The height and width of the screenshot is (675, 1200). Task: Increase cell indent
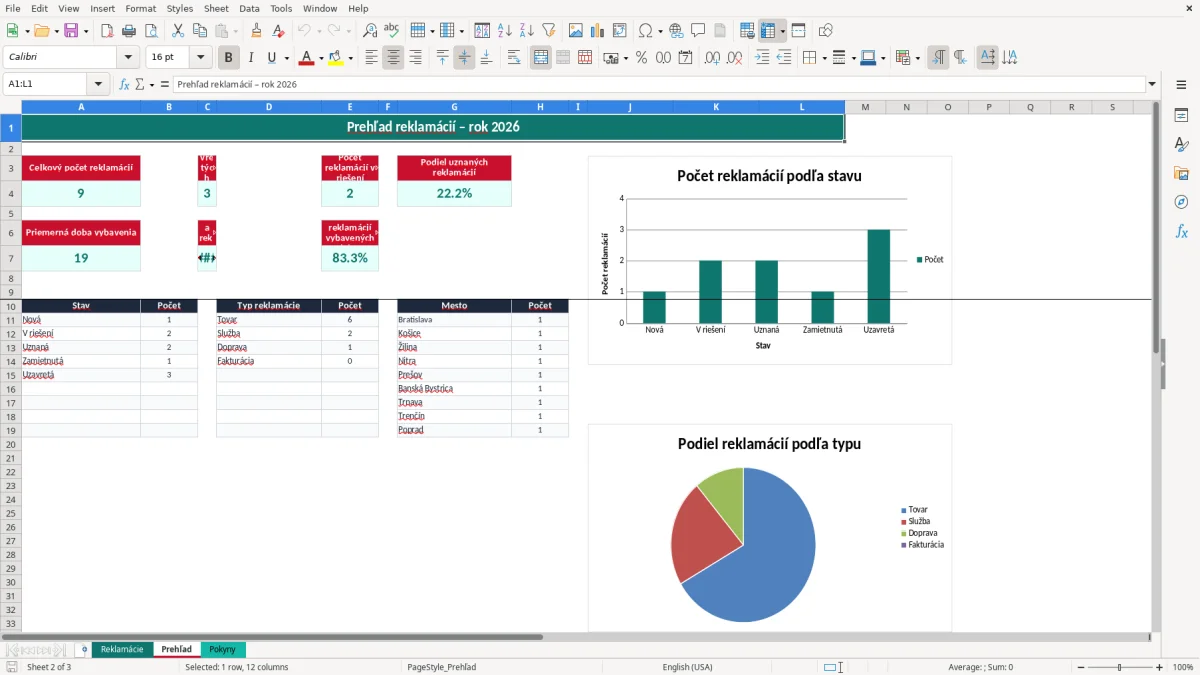(x=762, y=58)
